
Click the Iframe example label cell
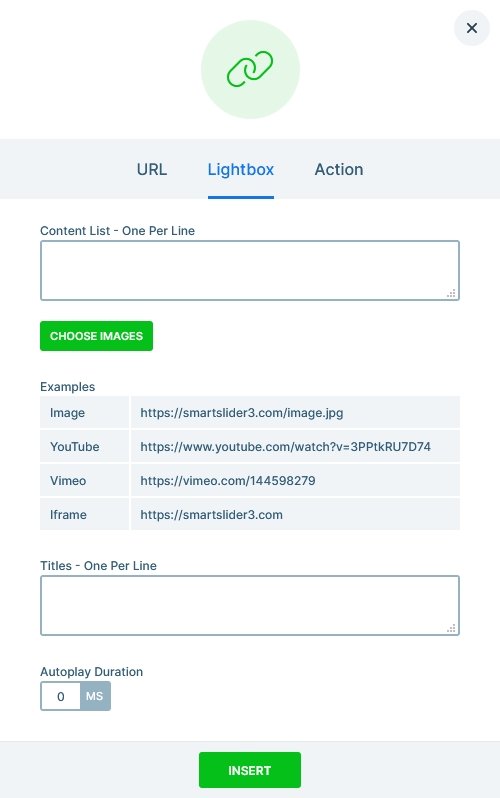tap(85, 515)
